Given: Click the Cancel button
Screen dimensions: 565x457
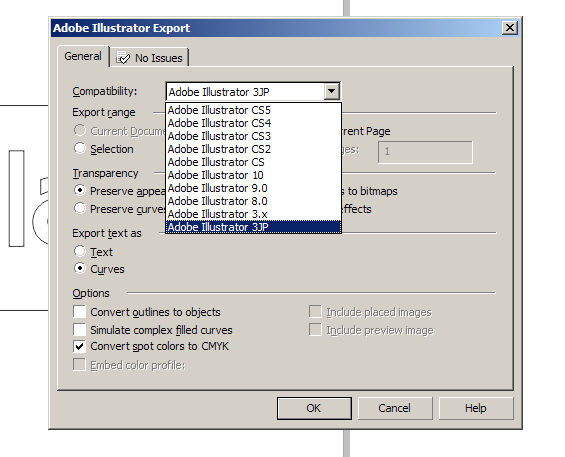Looking at the screenshot, I should point(395,408).
